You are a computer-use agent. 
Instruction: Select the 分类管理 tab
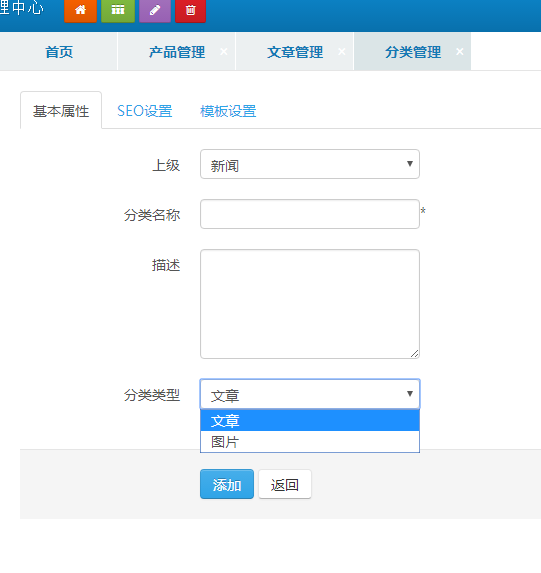(x=413, y=52)
